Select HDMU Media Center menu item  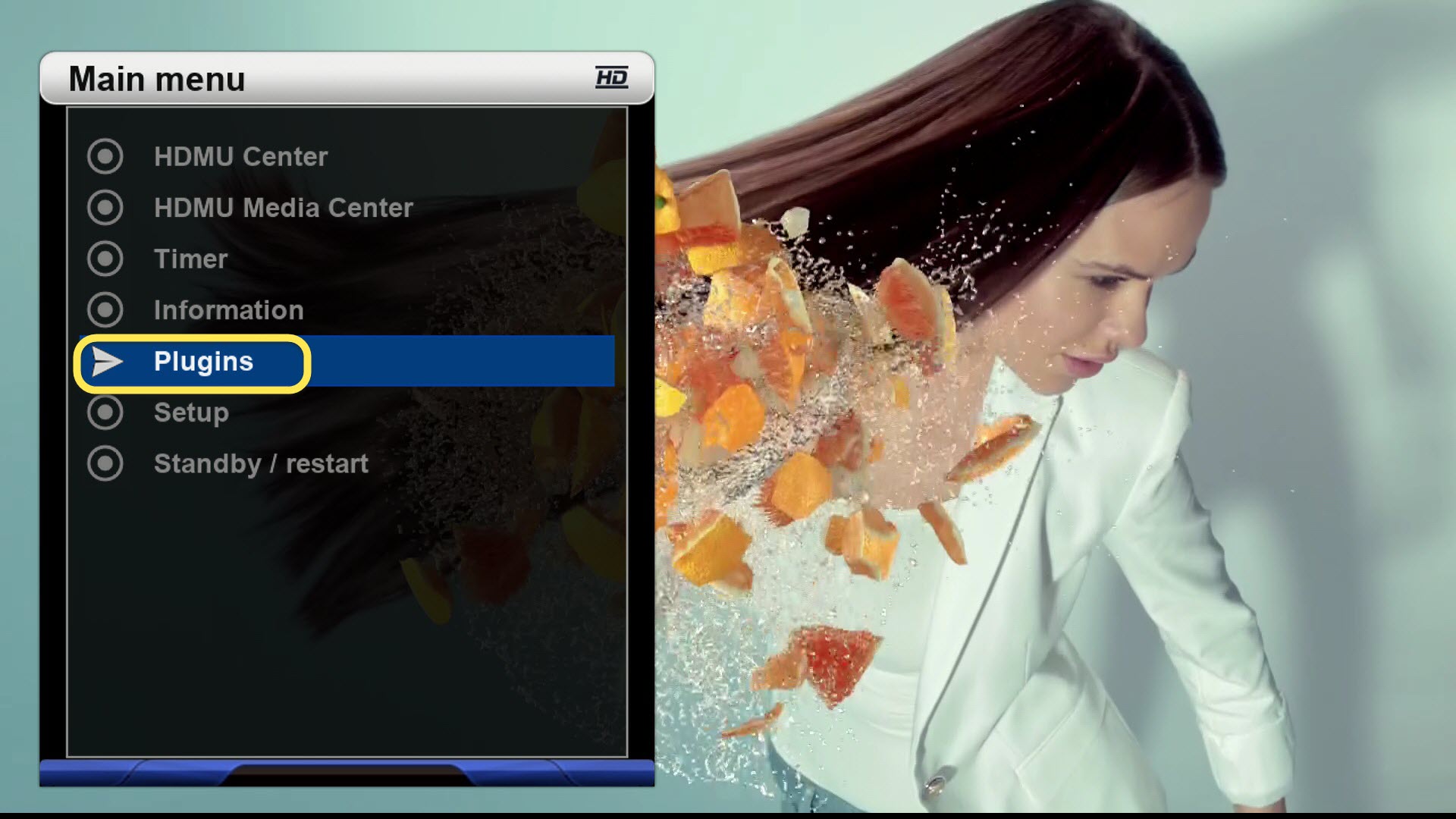point(347,208)
